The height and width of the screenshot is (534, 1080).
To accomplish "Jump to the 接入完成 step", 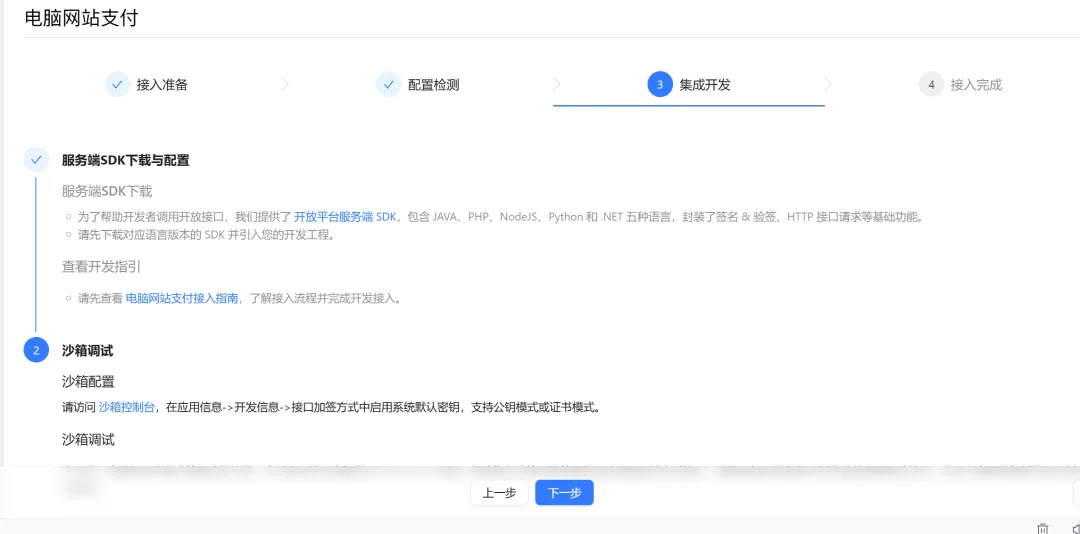I will (976, 85).
